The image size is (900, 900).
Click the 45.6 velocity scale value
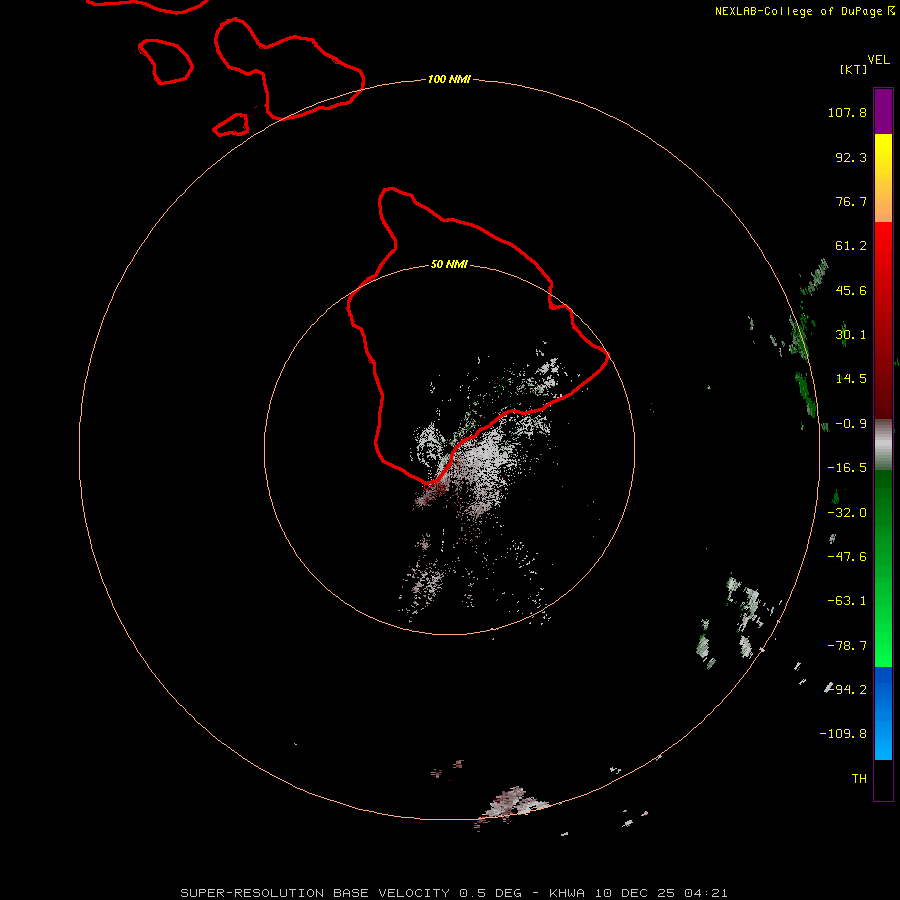pos(851,290)
